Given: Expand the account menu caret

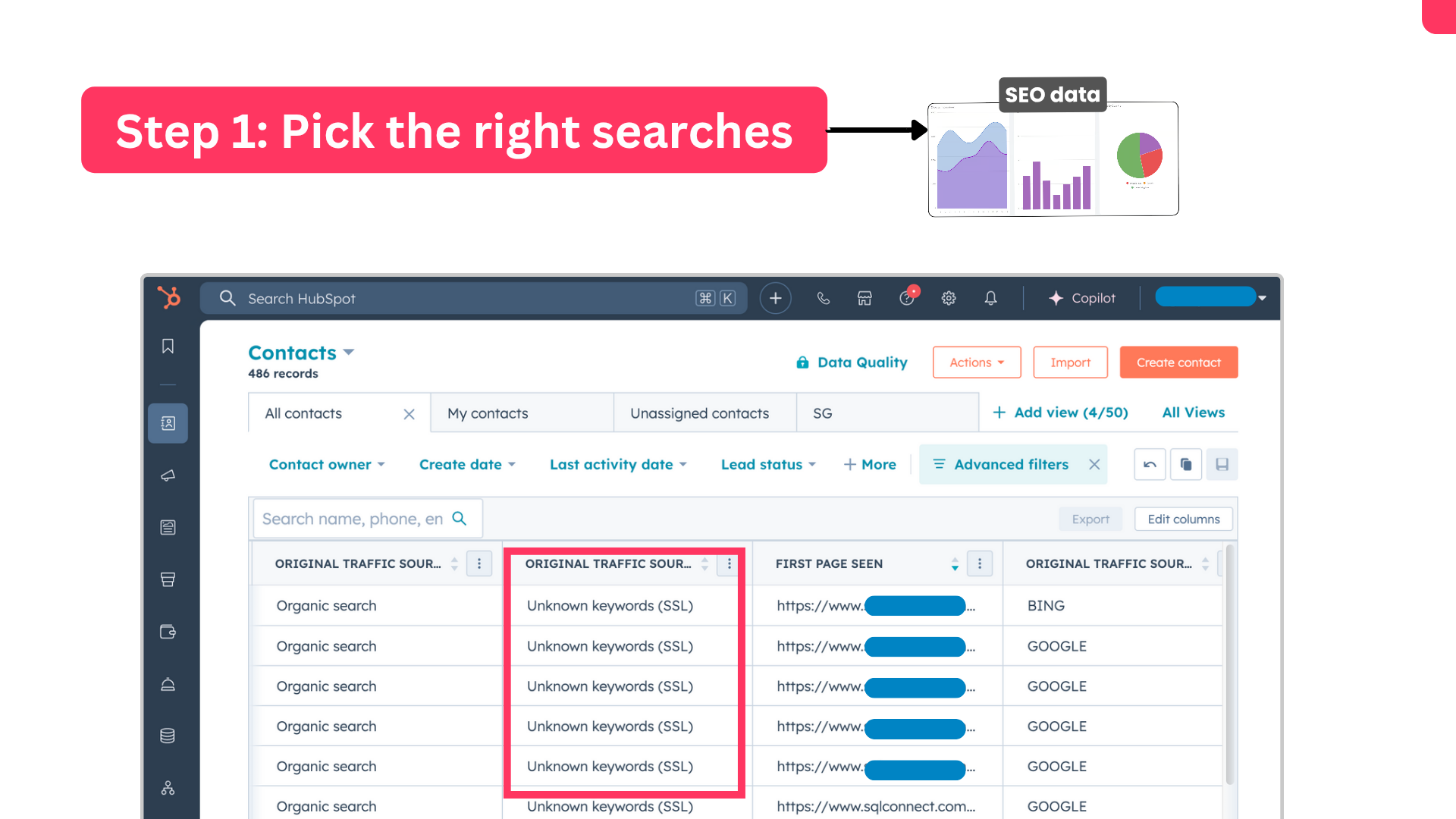Looking at the screenshot, I should tap(1262, 298).
